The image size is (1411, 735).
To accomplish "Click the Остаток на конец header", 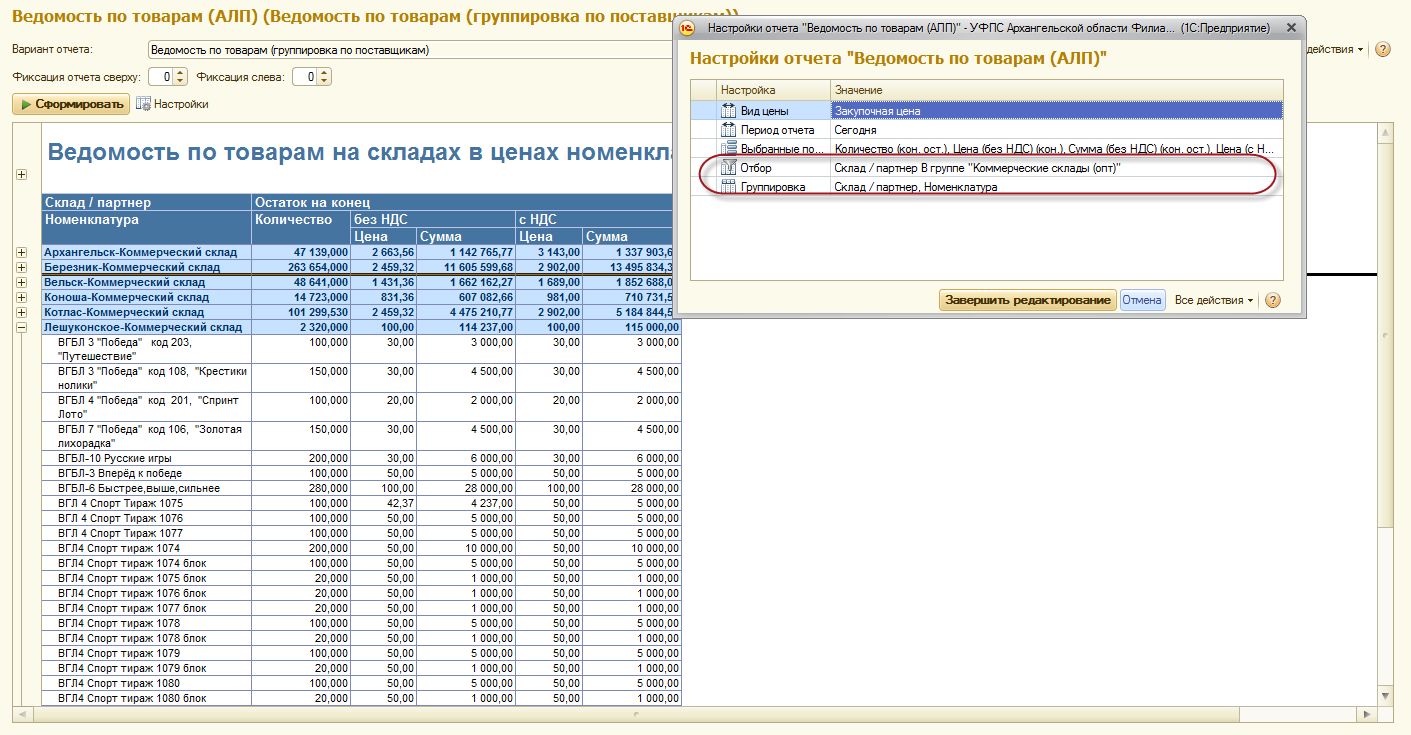I will 466,202.
